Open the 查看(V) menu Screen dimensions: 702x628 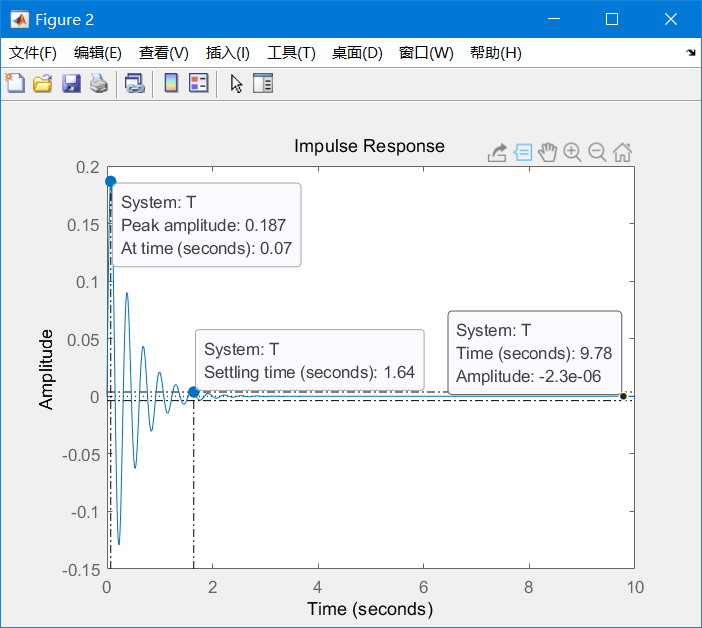click(163, 53)
